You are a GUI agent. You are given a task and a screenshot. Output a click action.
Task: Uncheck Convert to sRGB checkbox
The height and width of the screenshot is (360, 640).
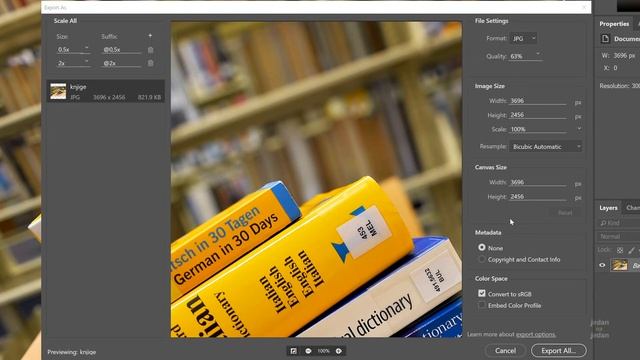click(x=482, y=293)
